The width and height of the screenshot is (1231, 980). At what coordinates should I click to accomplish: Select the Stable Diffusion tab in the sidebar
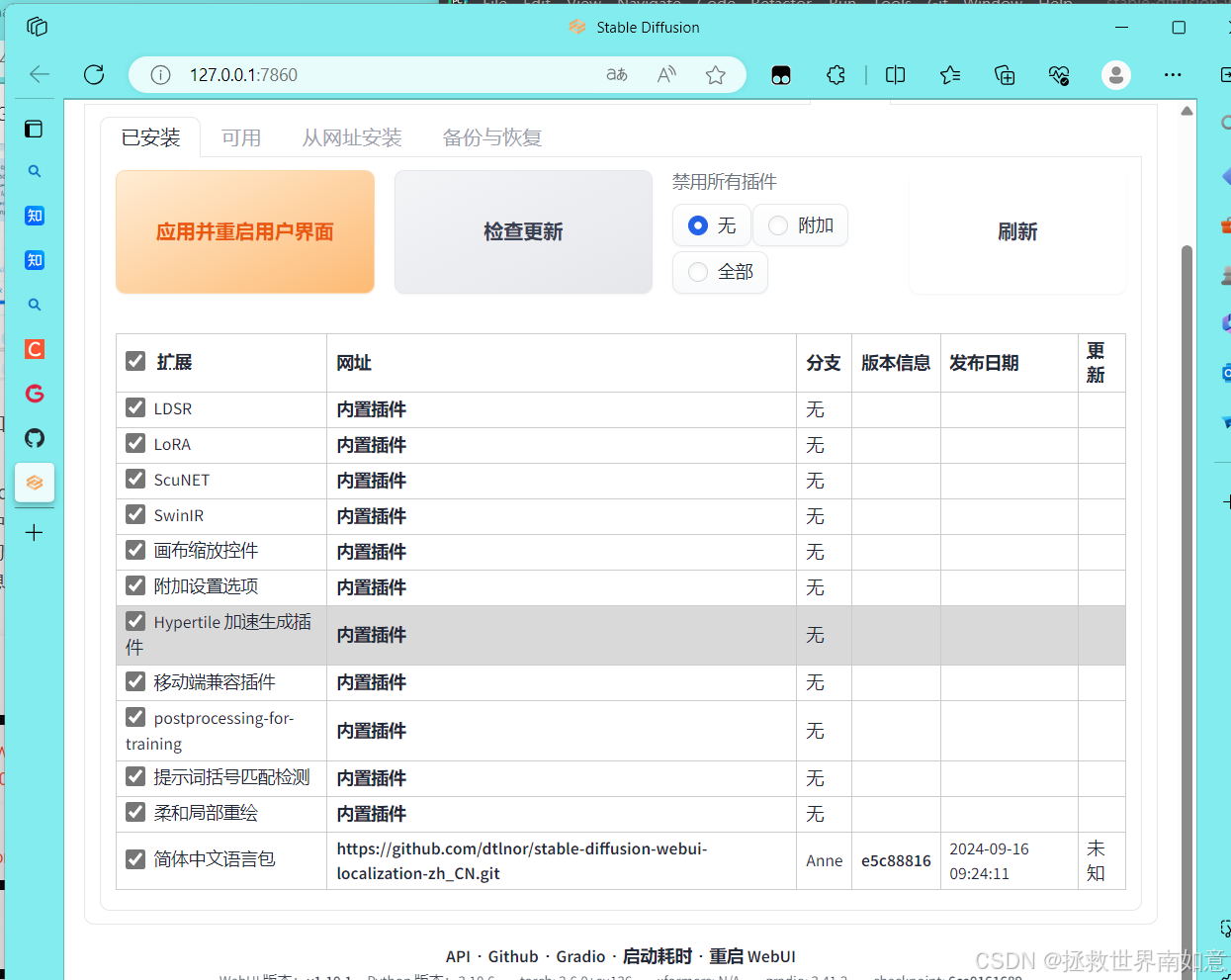coord(35,483)
